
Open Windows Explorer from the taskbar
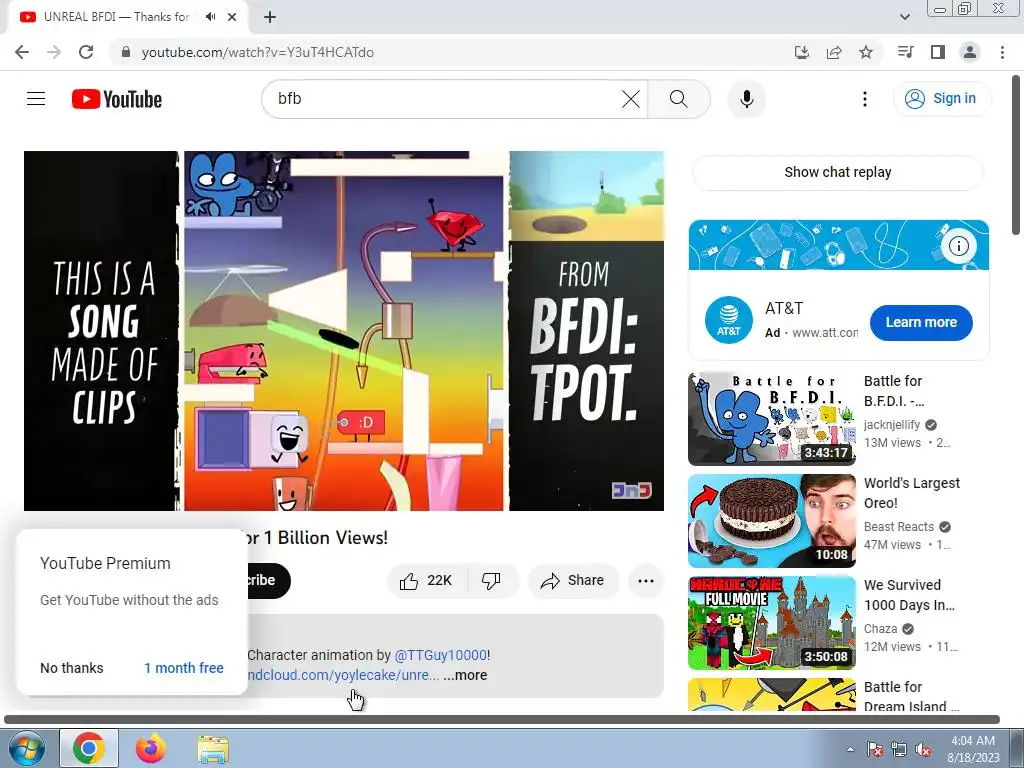[213, 749]
